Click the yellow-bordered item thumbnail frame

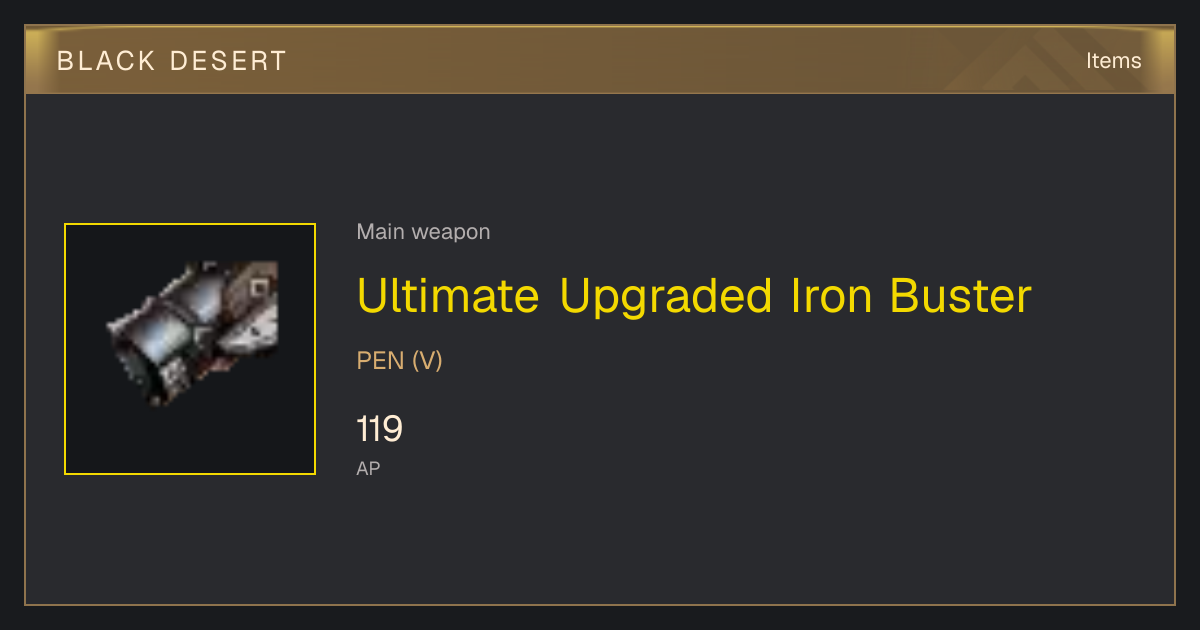[190, 349]
